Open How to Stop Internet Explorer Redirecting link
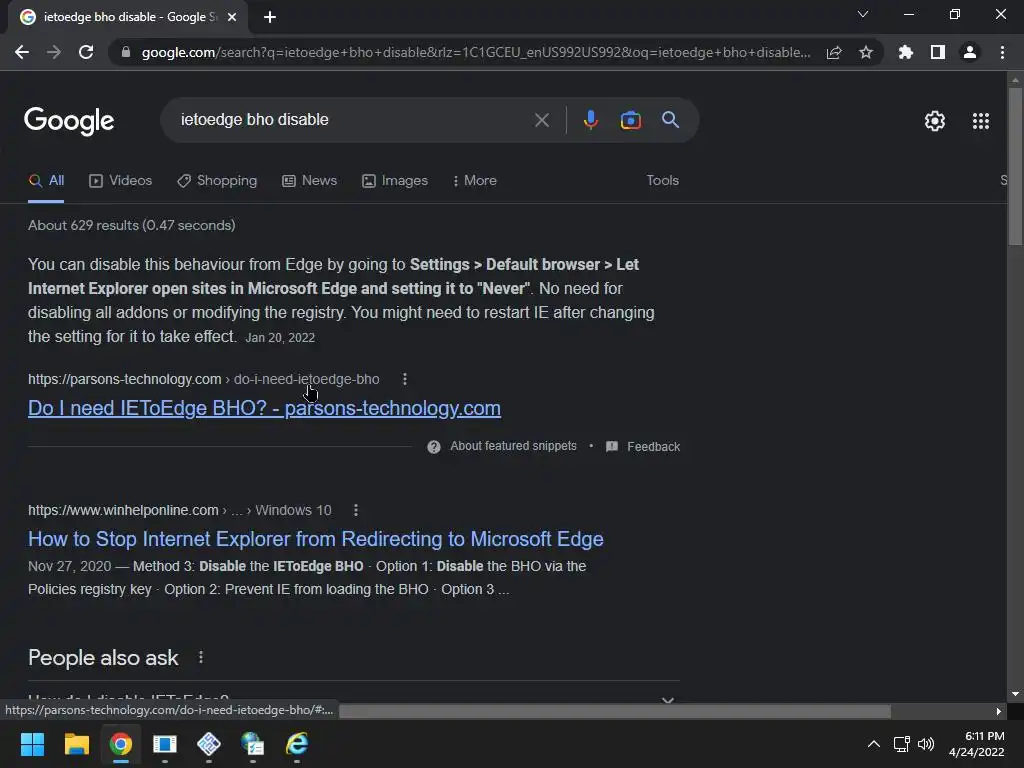1024x768 pixels. tap(315, 539)
